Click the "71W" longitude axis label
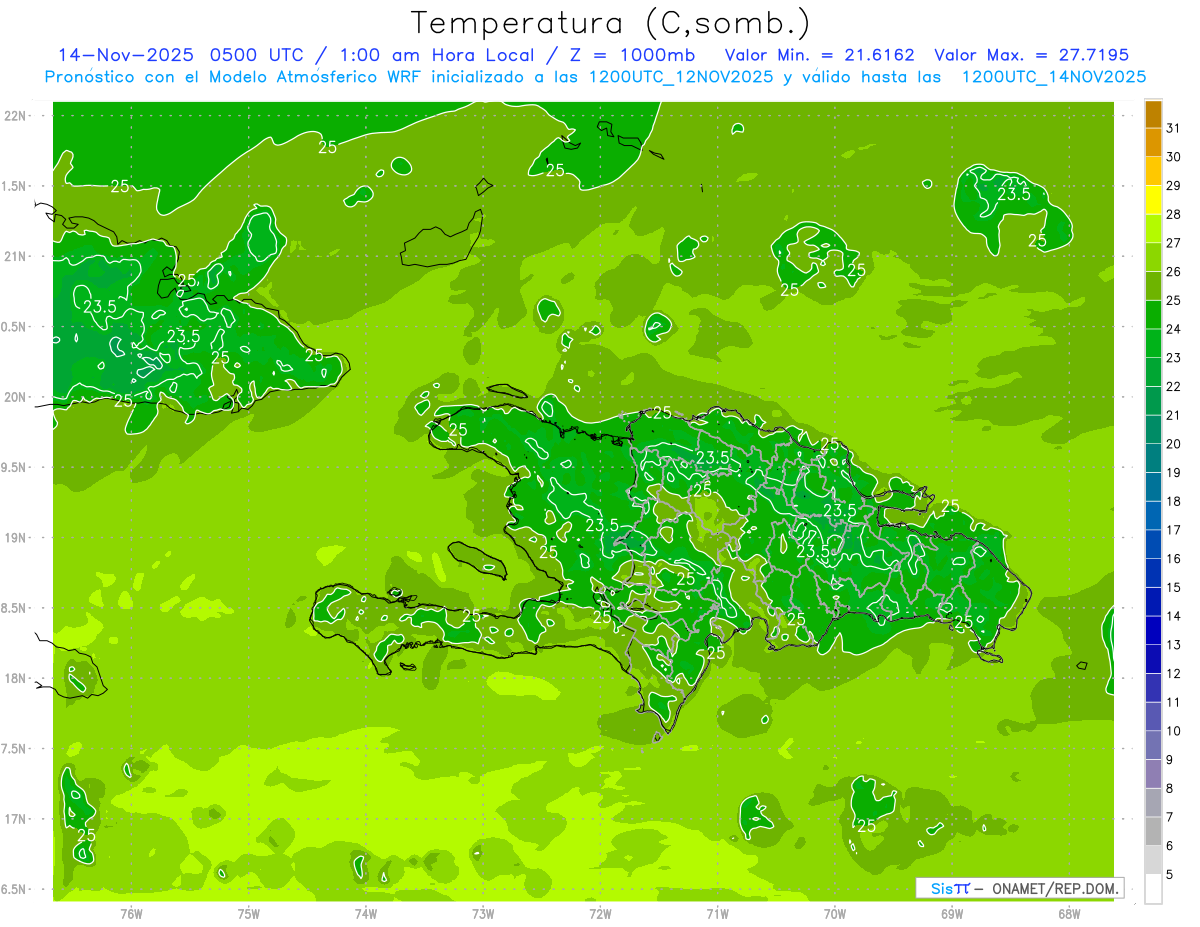1200x927 pixels. tap(718, 913)
